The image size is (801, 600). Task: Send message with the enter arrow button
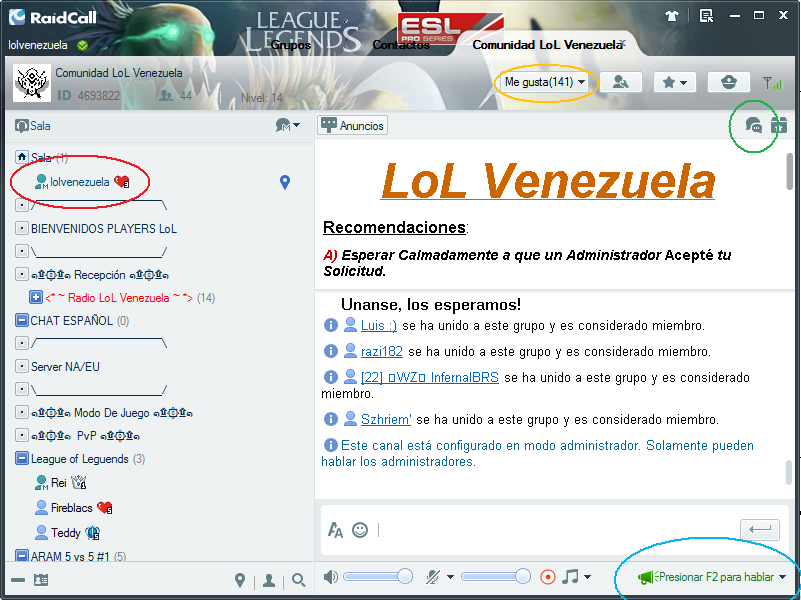pyautogui.click(x=760, y=530)
